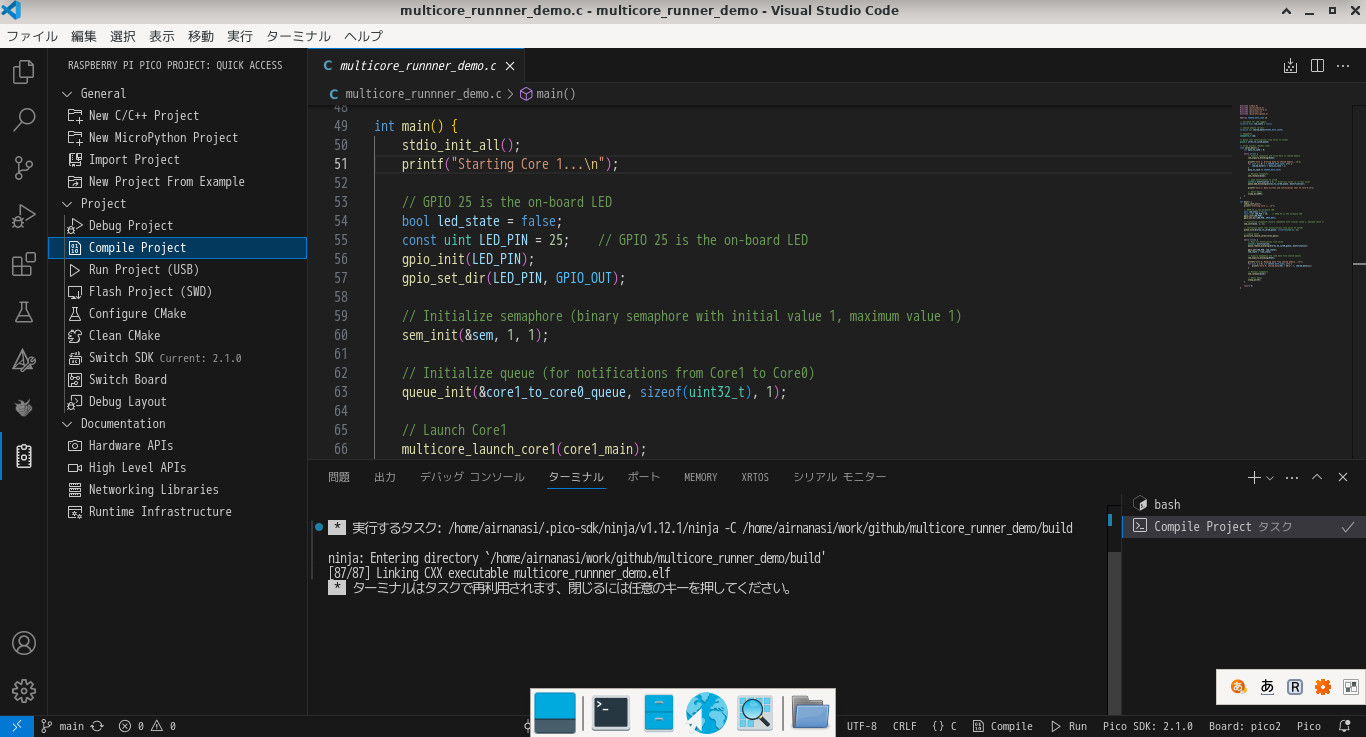Split the editor to the right
Screen dimensions: 1366x737
coord(1317,66)
